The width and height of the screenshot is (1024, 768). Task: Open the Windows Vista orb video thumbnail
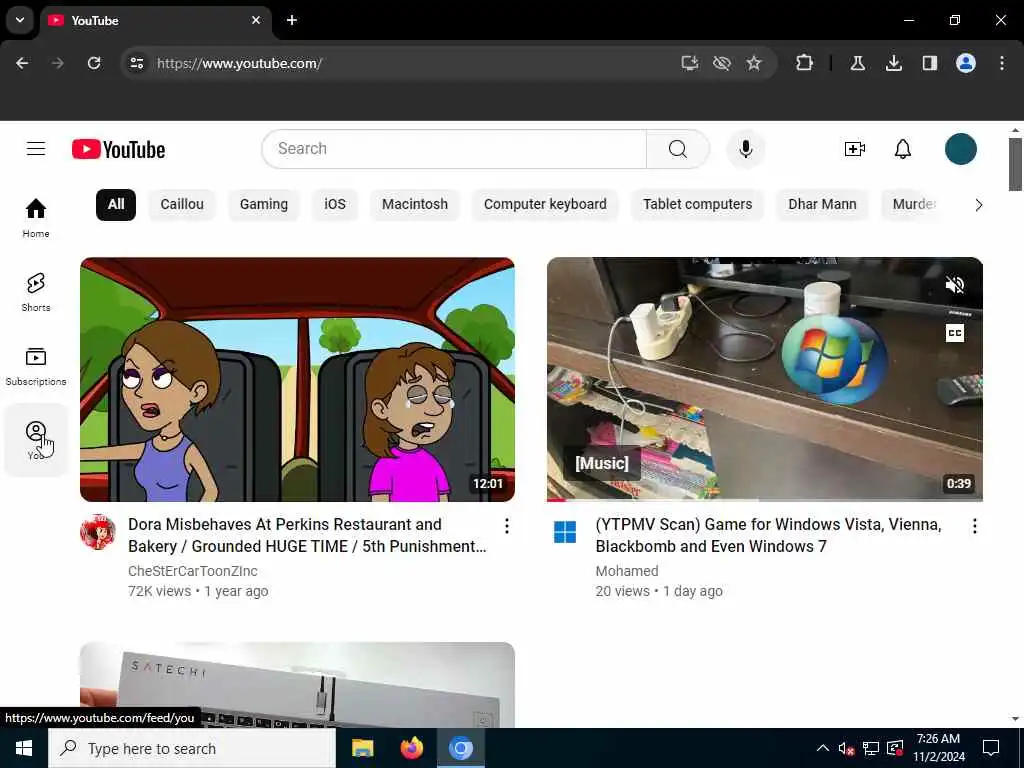click(x=765, y=379)
